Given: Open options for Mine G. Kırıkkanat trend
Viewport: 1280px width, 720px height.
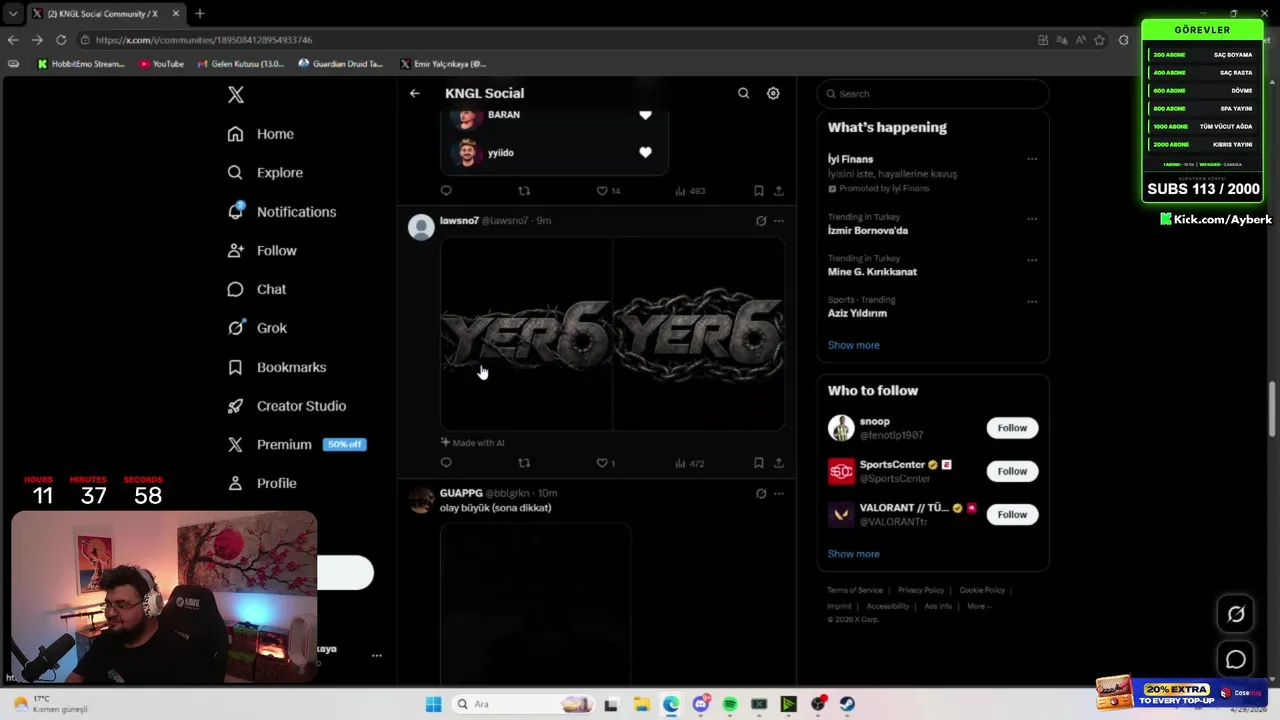Looking at the screenshot, I should pos(1032,260).
